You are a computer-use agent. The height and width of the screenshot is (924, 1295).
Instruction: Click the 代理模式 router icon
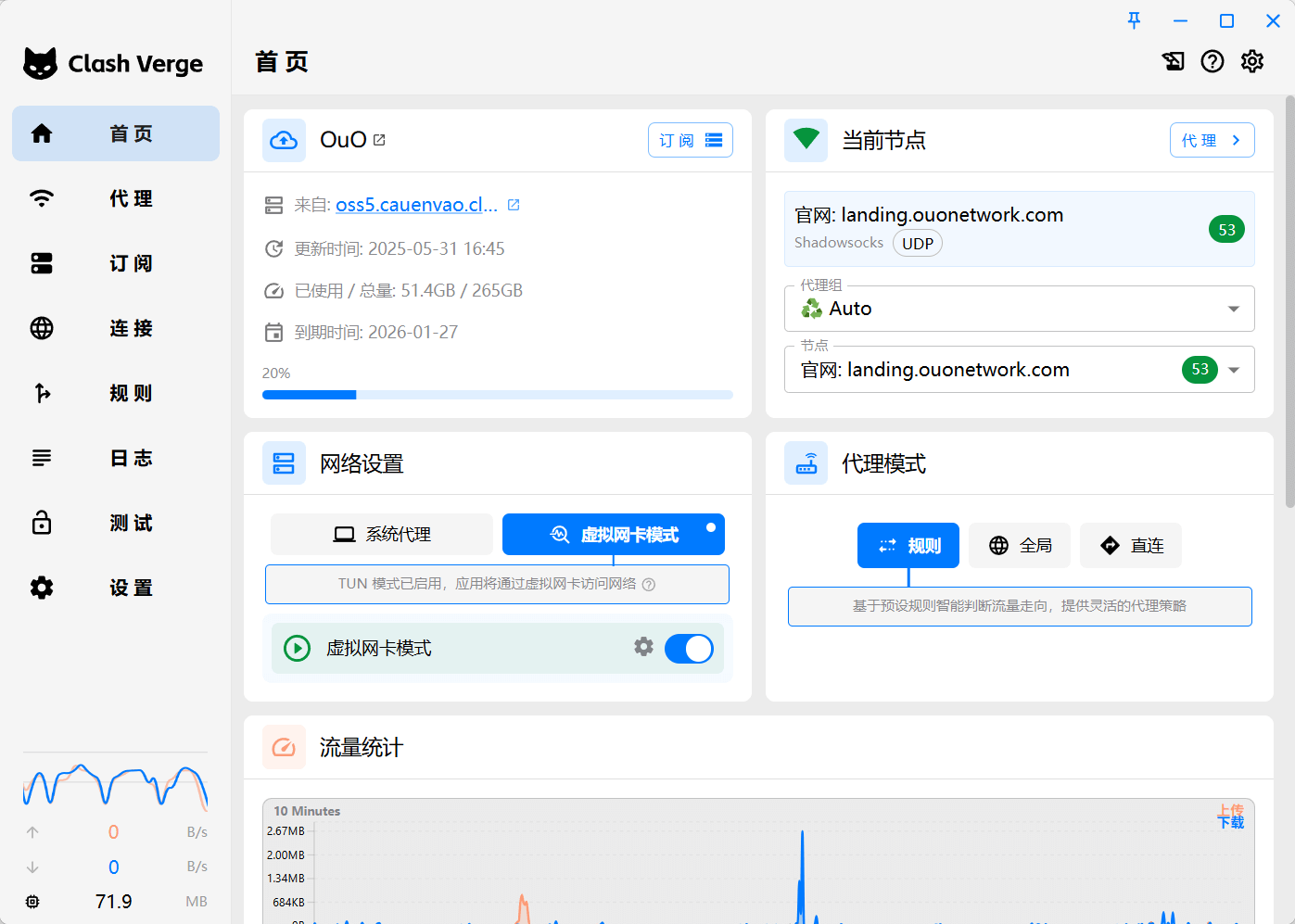(806, 462)
